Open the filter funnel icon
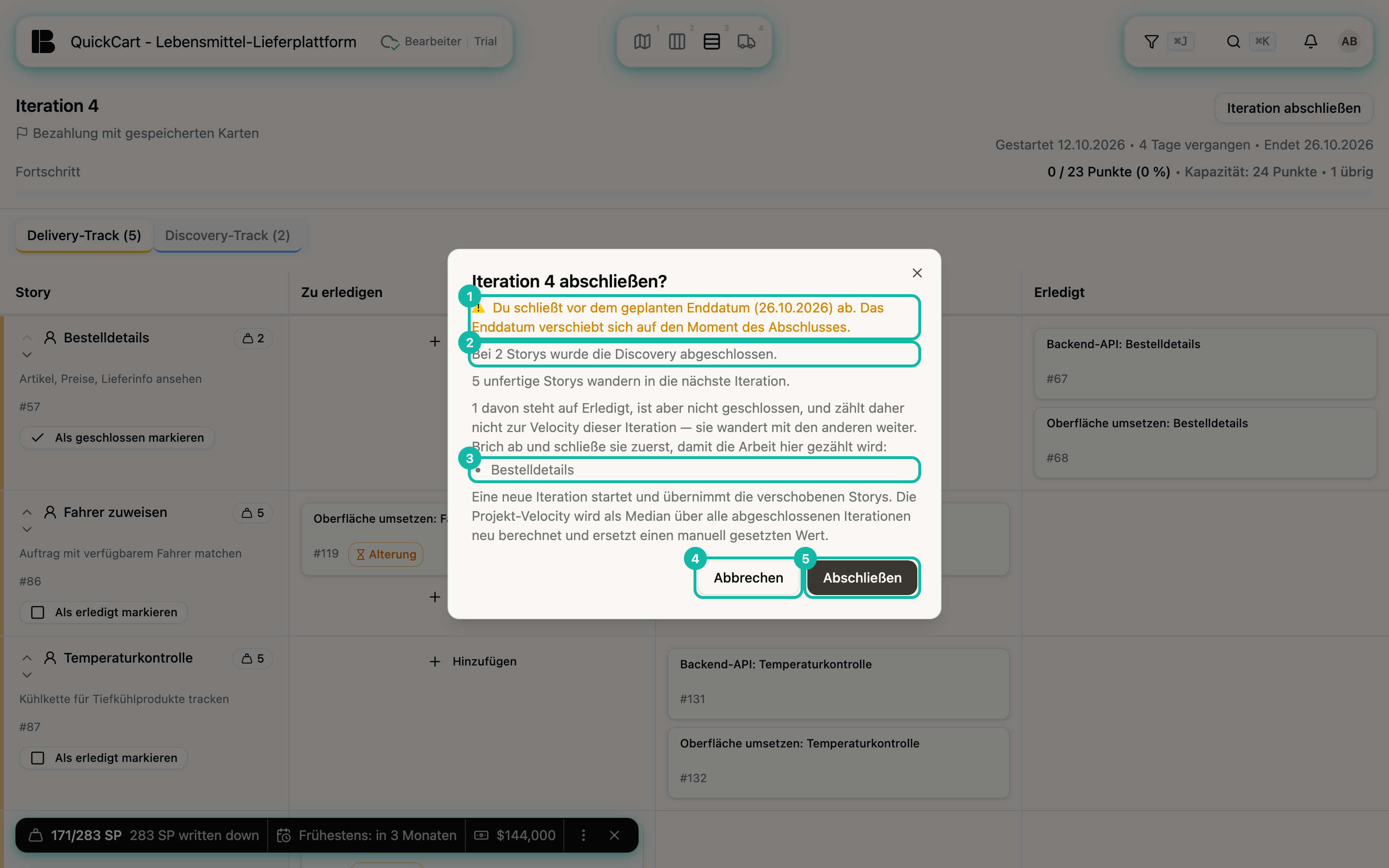This screenshot has width=1389, height=868. click(x=1151, y=41)
